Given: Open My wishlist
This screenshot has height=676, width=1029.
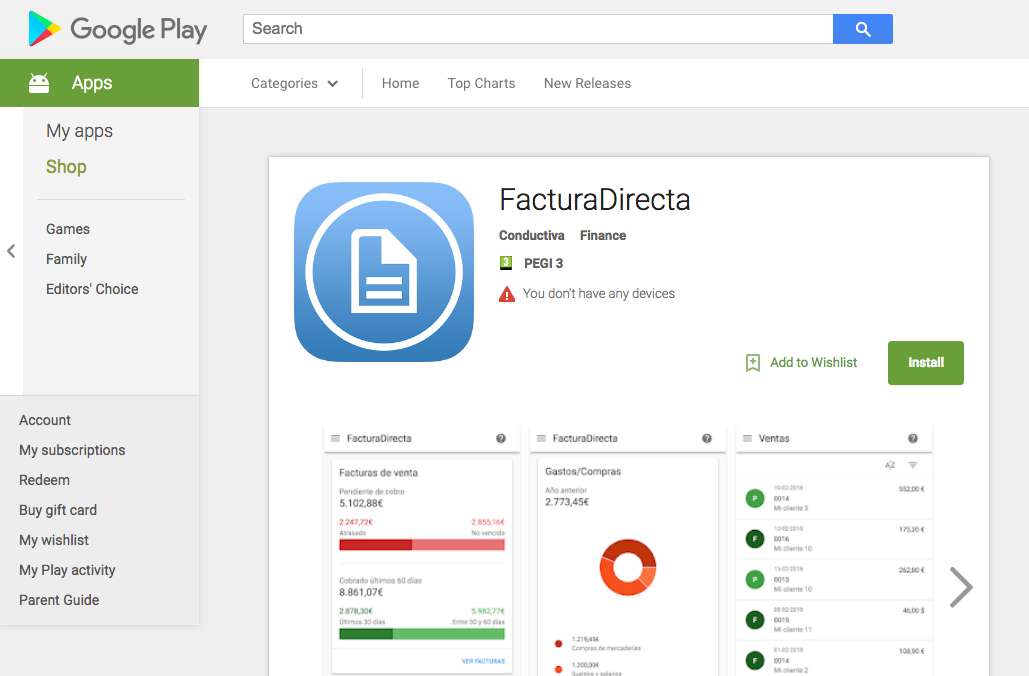Looking at the screenshot, I should point(54,540).
